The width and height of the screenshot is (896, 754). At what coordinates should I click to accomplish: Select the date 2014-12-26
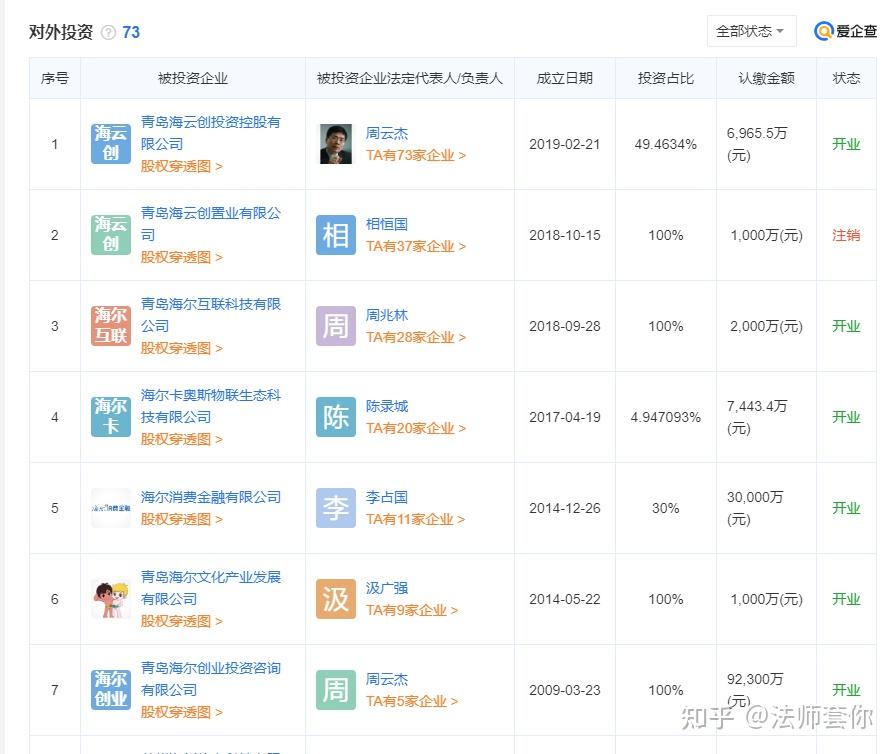tap(565, 508)
